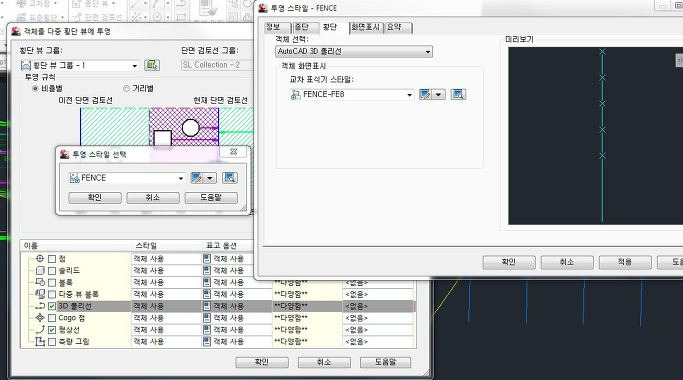683x380 pixels.
Task: Click the polyline icon in the 3D 폴리선 row
Action: (x=40, y=306)
